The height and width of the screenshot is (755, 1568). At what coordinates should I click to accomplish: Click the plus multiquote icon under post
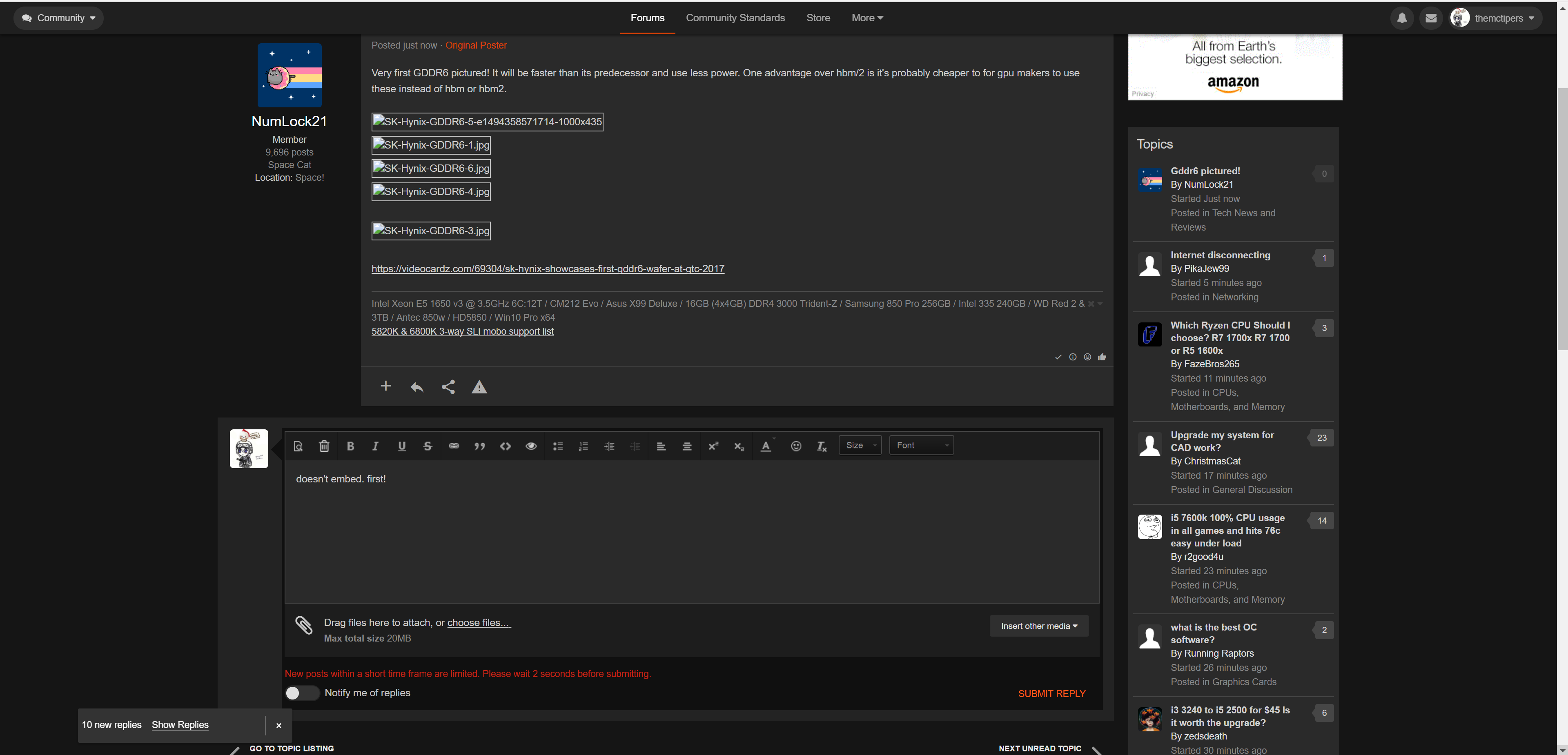click(385, 386)
